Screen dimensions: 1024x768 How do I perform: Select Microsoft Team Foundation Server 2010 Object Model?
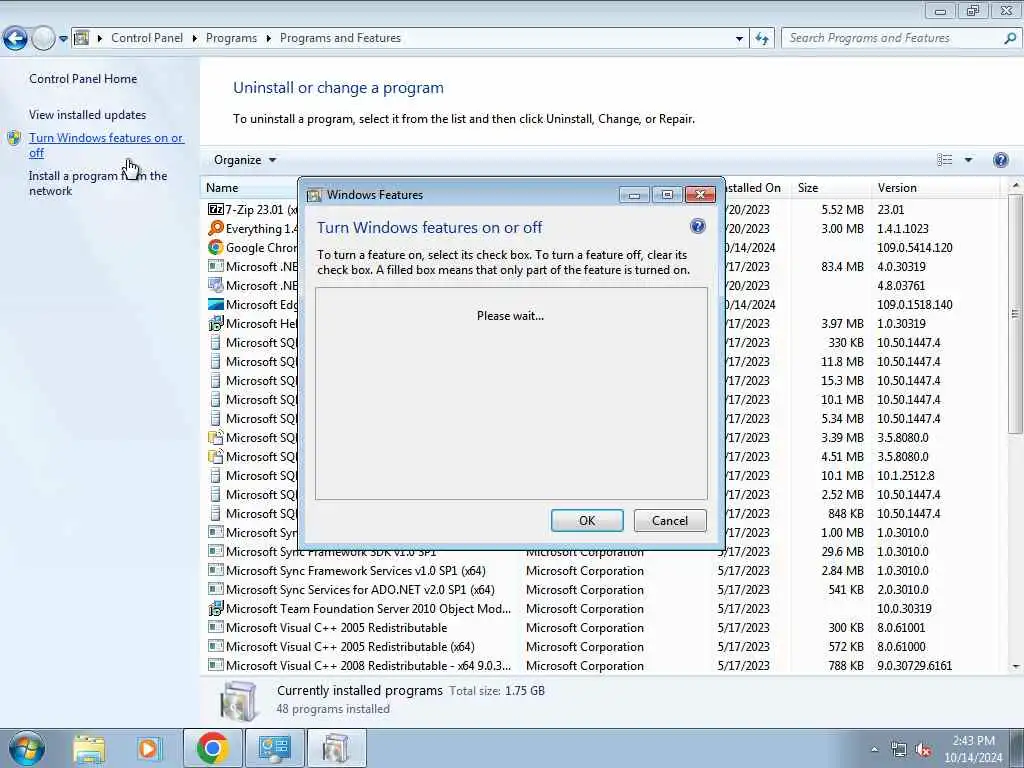click(368, 609)
